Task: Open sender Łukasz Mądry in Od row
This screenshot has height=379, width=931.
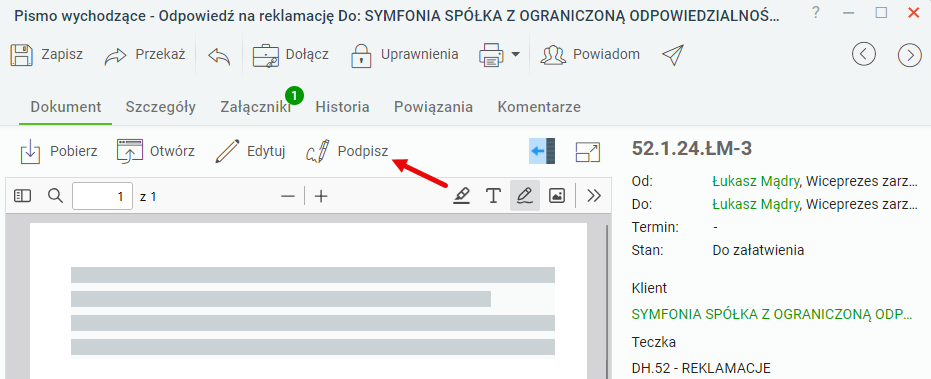Action: (x=755, y=181)
